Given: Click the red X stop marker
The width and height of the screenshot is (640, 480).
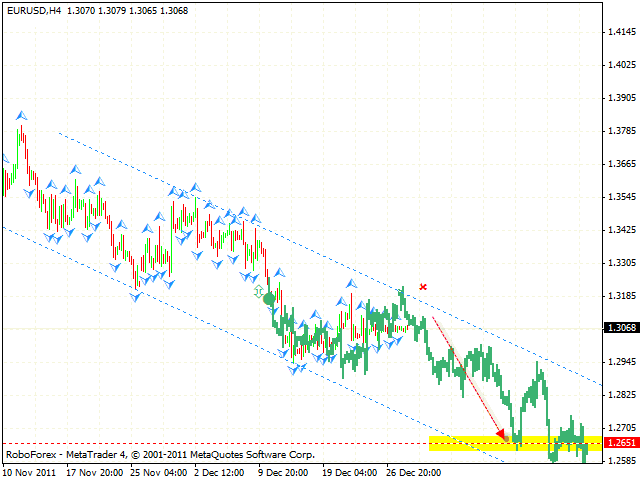Looking at the screenshot, I should coord(423,287).
